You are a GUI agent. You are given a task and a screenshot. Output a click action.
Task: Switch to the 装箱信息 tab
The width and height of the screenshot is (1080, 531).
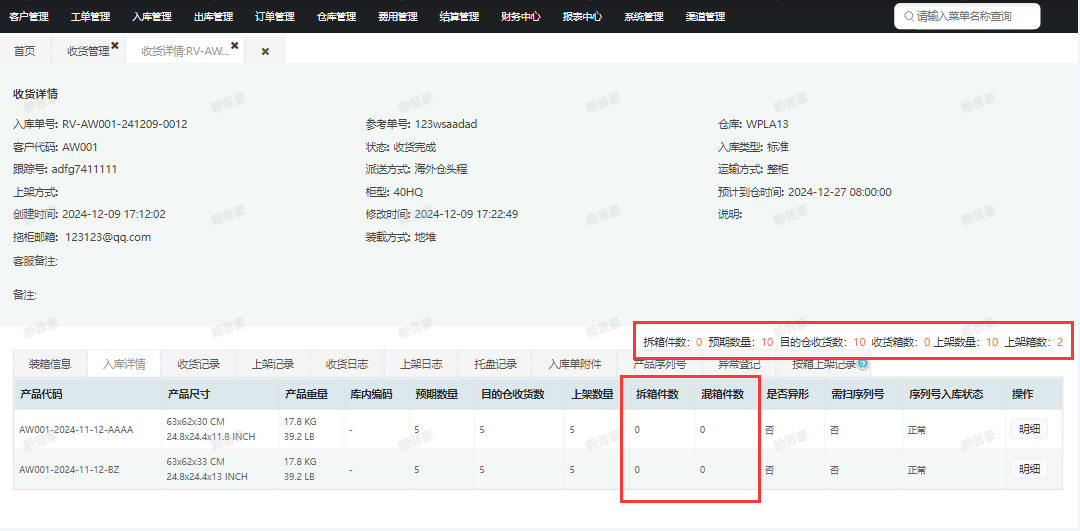(x=50, y=364)
